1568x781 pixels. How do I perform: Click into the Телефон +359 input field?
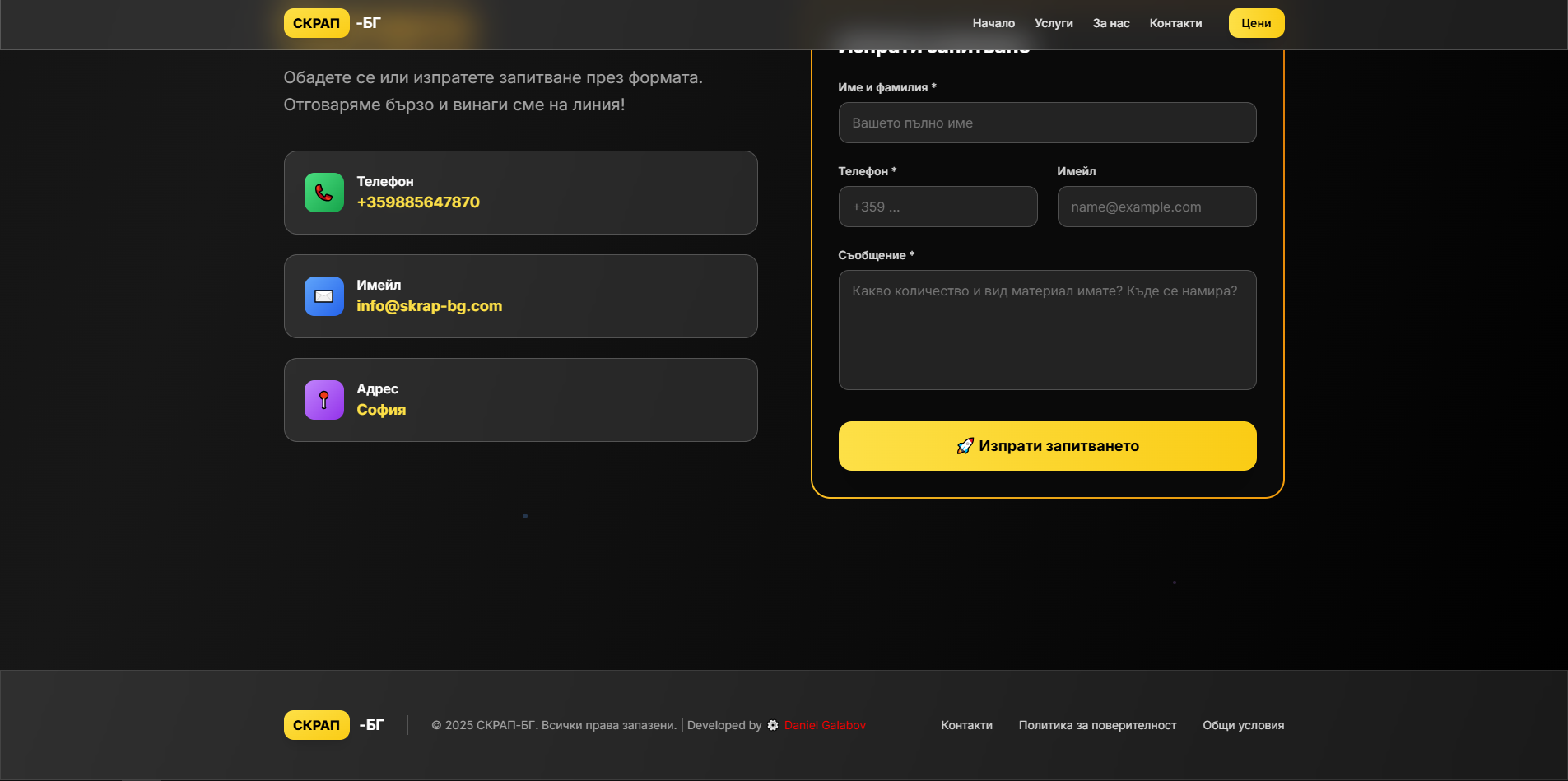pos(938,207)
